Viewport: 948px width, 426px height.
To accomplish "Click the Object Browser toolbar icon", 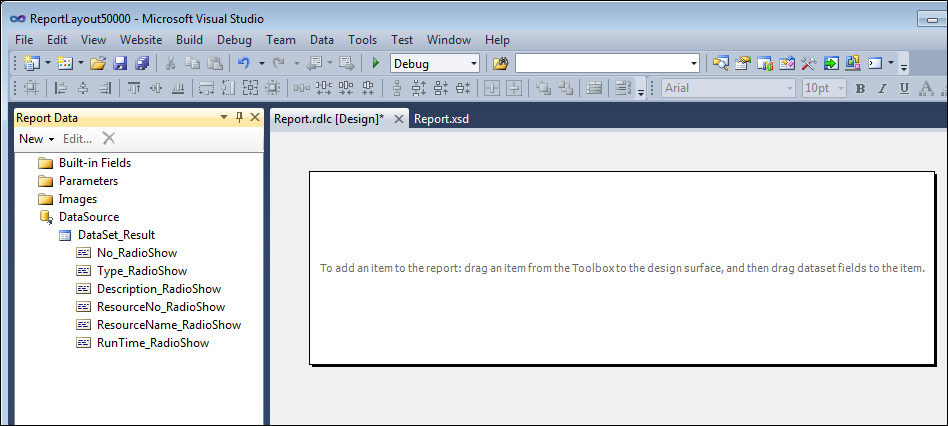I will tap(787, 63).
